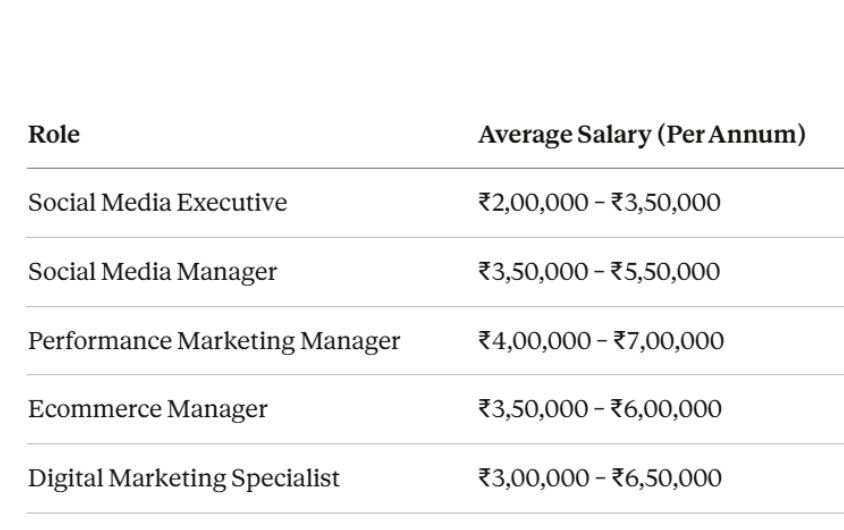Viewport: 844px width, 530px height.
Task: Click the word "Performance" in the role column
Action: 99,341
